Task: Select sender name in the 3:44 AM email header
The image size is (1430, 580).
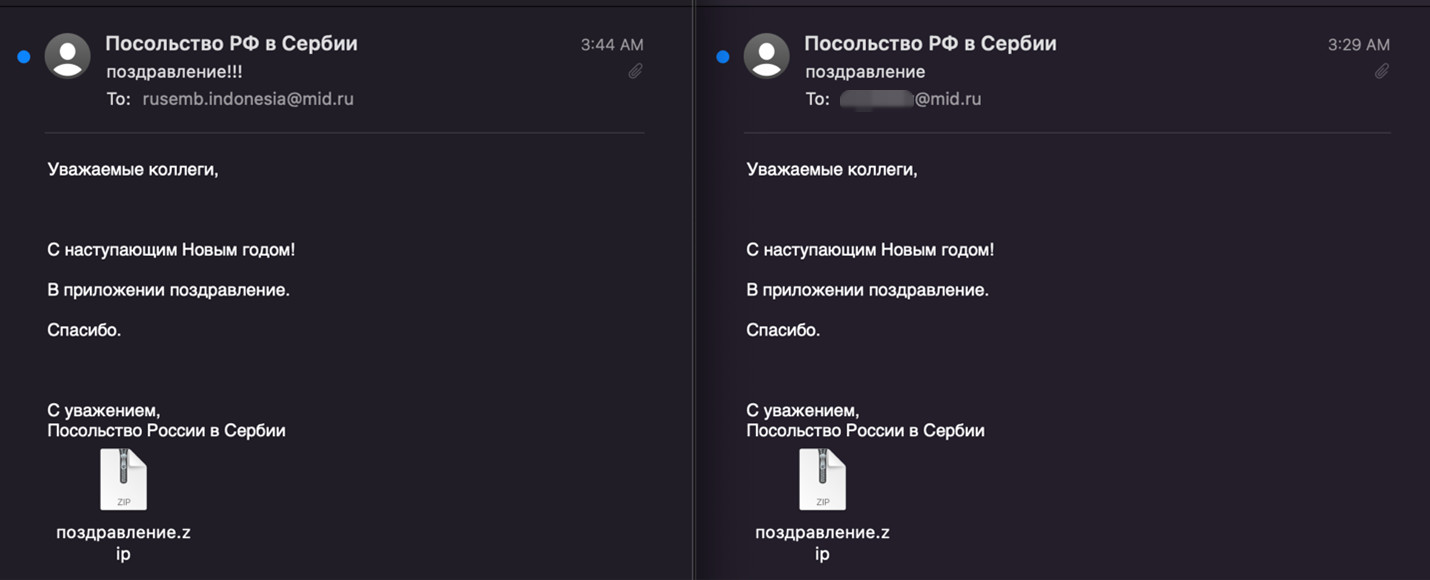Action: (x=231, y=43)
